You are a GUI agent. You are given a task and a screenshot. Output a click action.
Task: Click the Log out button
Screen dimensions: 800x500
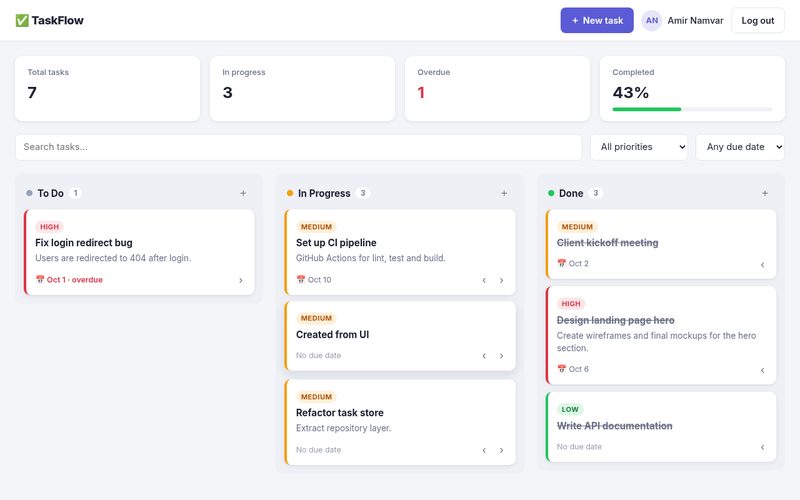(x=758, y=20)
